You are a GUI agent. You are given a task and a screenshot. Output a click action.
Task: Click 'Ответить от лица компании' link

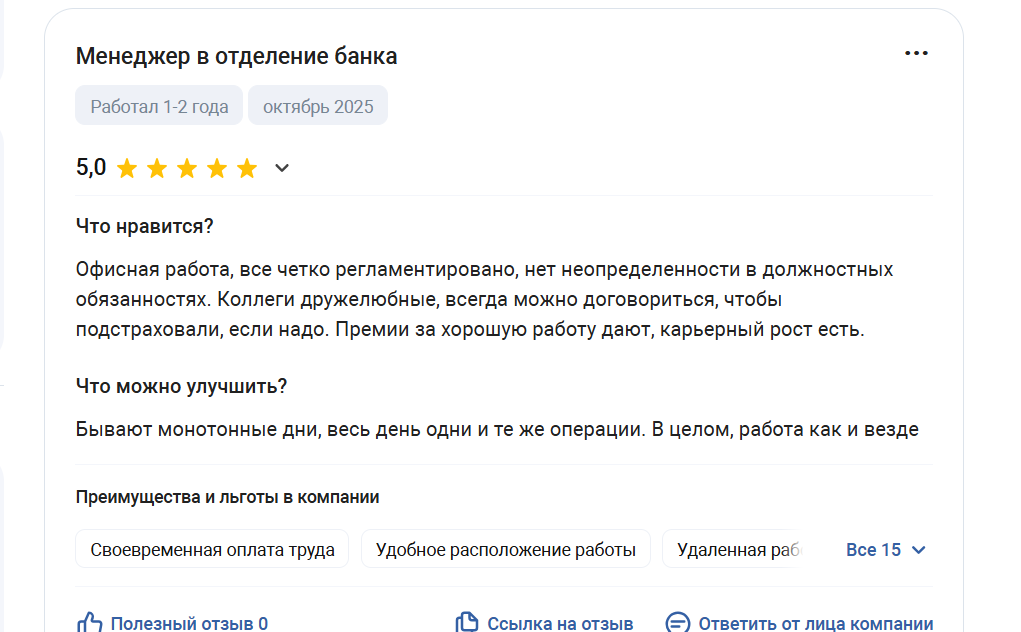pyautogui.click(x=816, y=623)
